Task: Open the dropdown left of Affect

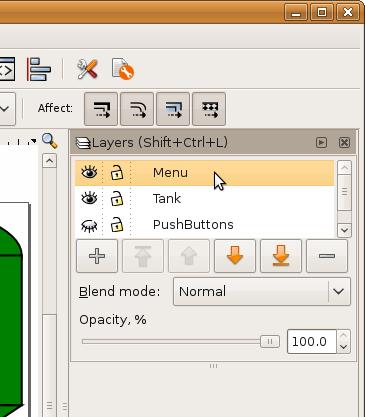Action: pos(7,109)
